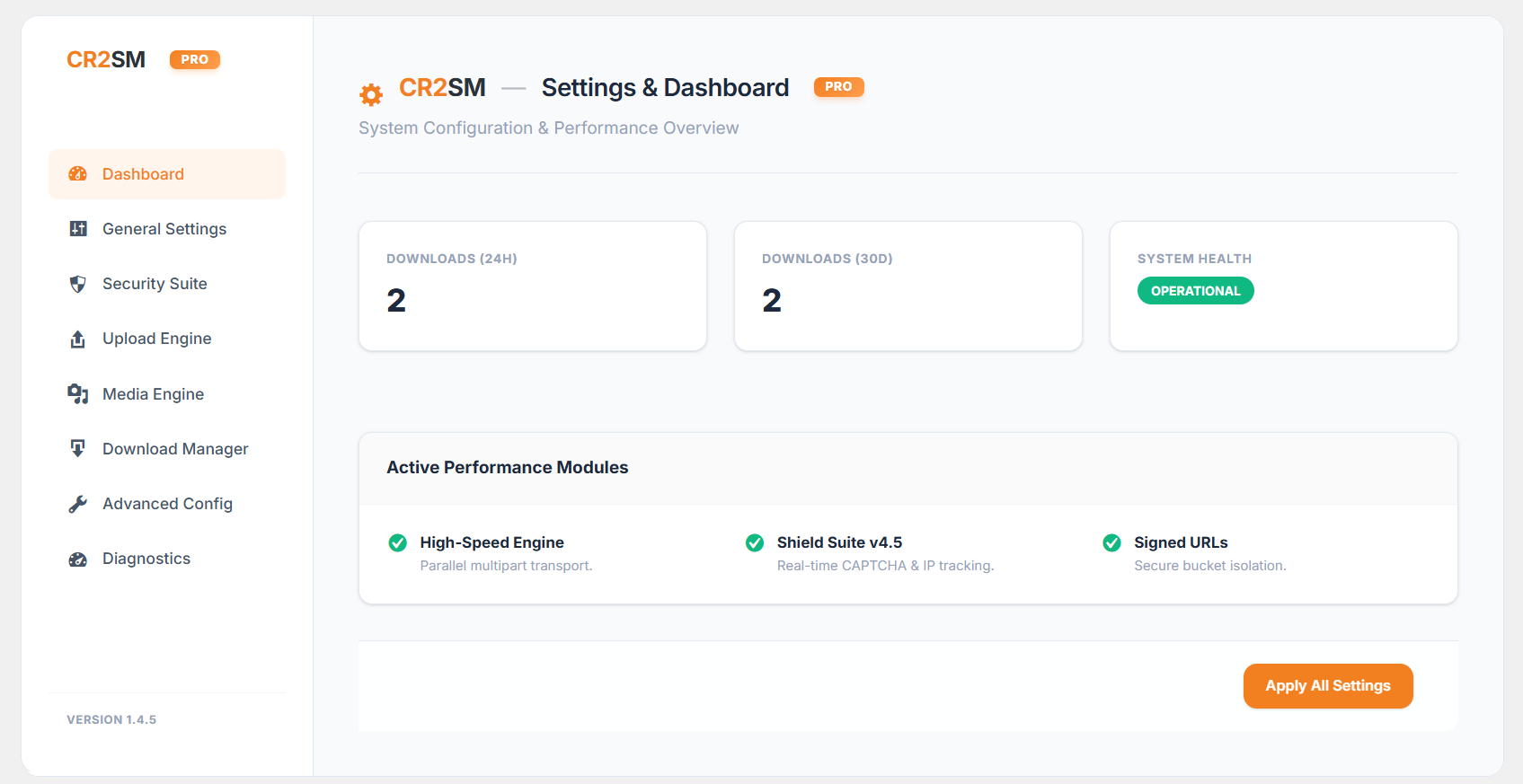1523x784 pixels.
Task: Click the Download Manager download icon
Action: click(x=78, y=448)
